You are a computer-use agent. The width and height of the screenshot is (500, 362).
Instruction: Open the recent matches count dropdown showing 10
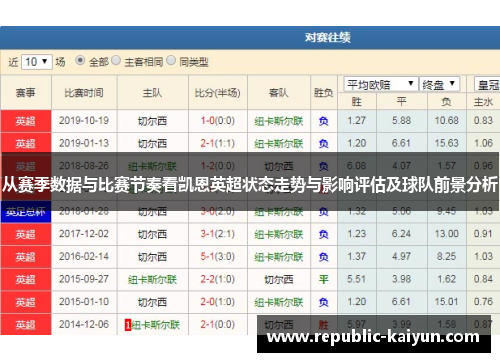point(37,62)
